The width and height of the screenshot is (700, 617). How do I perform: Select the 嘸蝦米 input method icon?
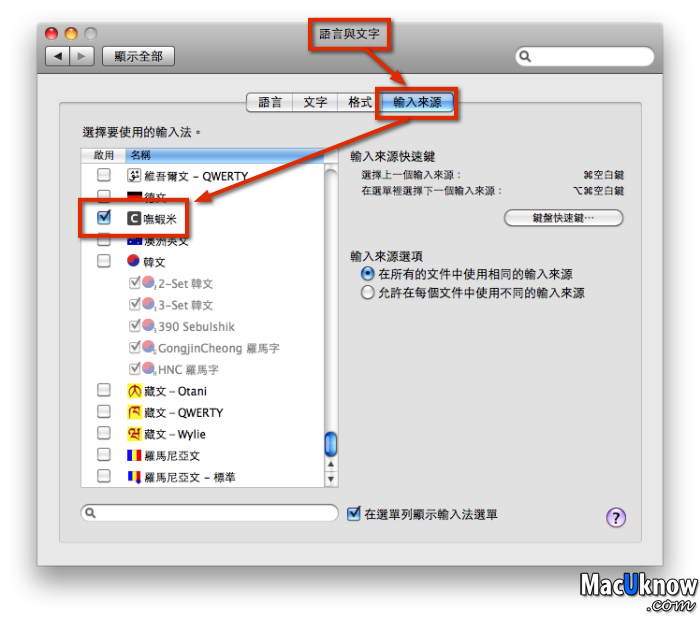134,218
